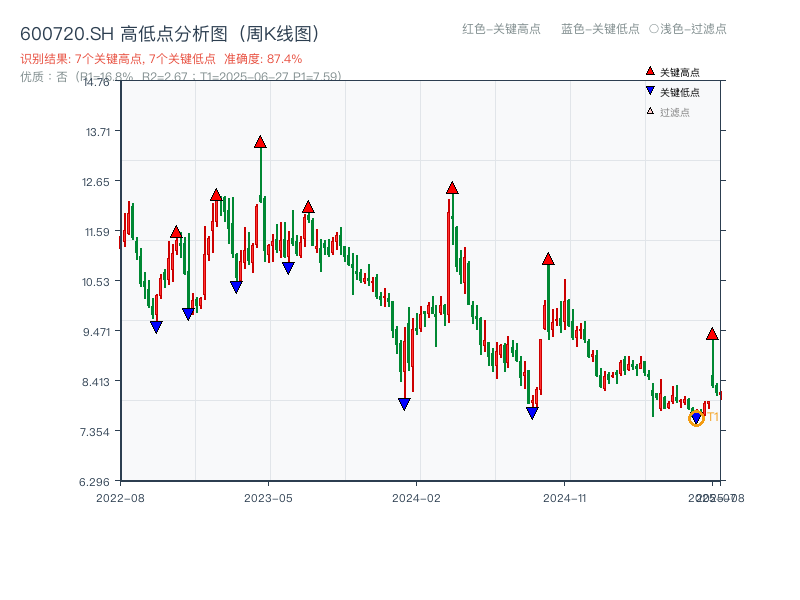Image resolution: width=800 pixels, height=600 pixels.
Task: Click the 2024-11 x-axis label
Action: click(564, 498)
